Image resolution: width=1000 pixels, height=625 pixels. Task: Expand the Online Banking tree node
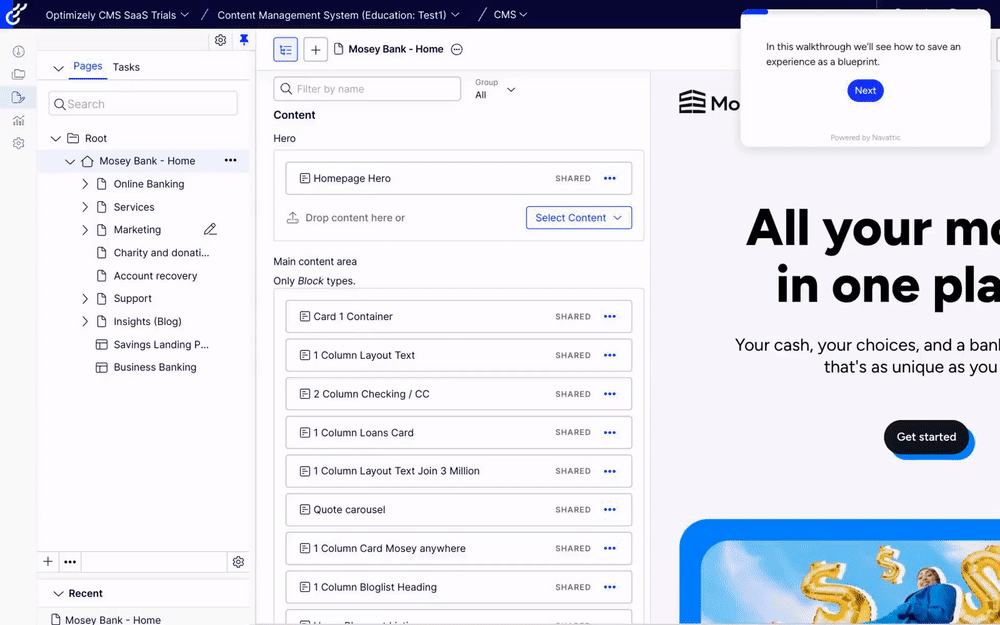[85, 184]
